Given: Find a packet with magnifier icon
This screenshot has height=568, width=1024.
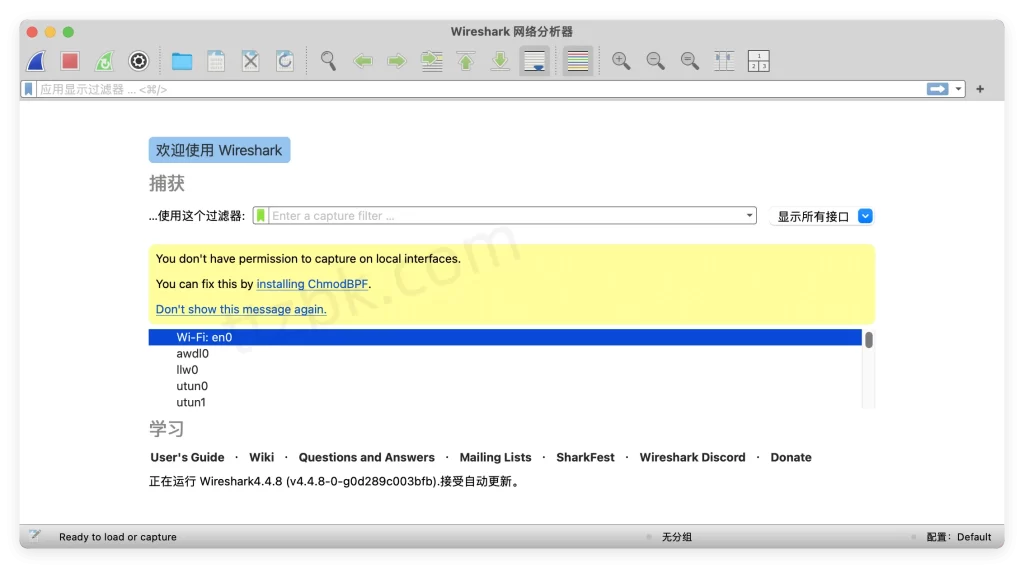Looking at the screenshot, I should point(328,61).
